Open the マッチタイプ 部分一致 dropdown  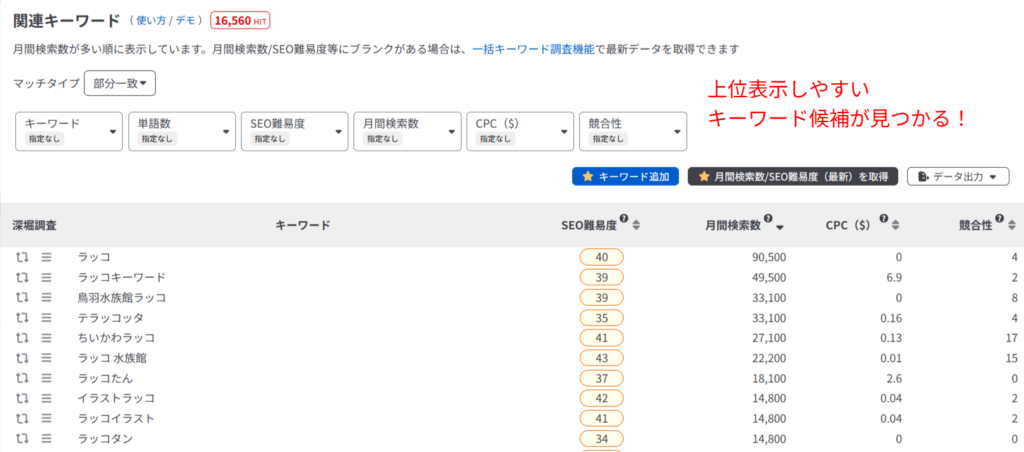(119, 84)
